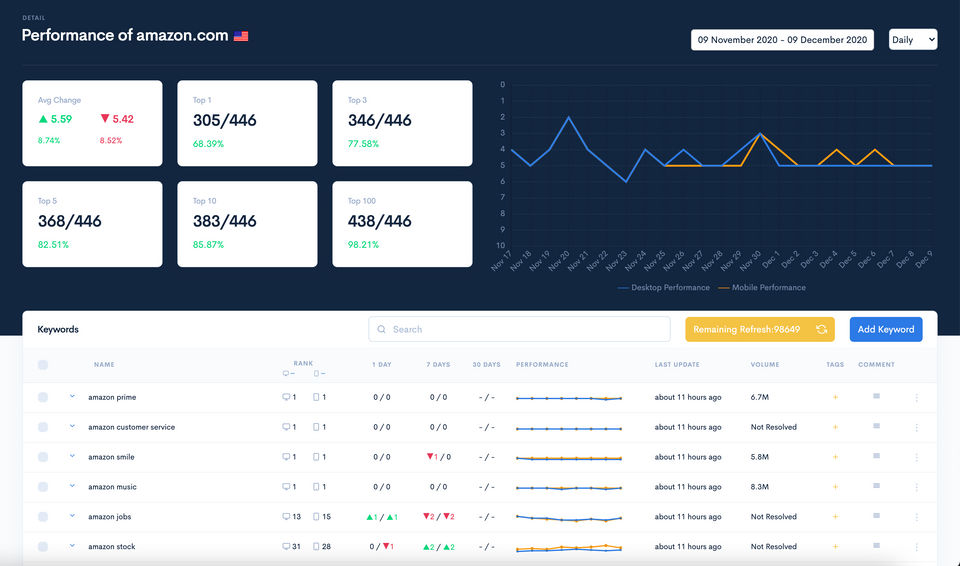The image size is (960, 566).
Task: Sort by NAME column header
Action: click(104, 365)
